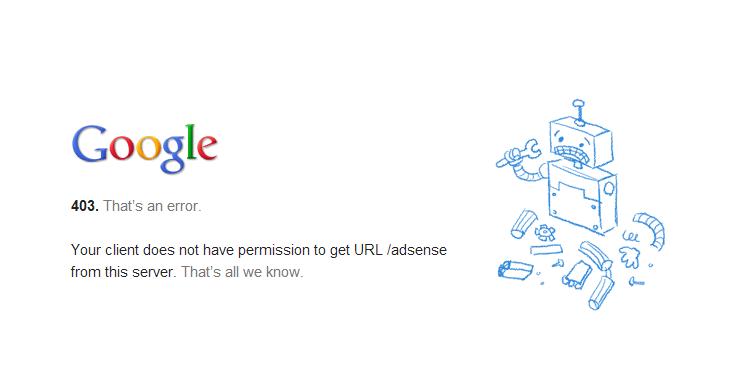The height and width of the screenshot is (370, 739).
Task: Click the robot's detached glove hand
Action: coord(629,256)
